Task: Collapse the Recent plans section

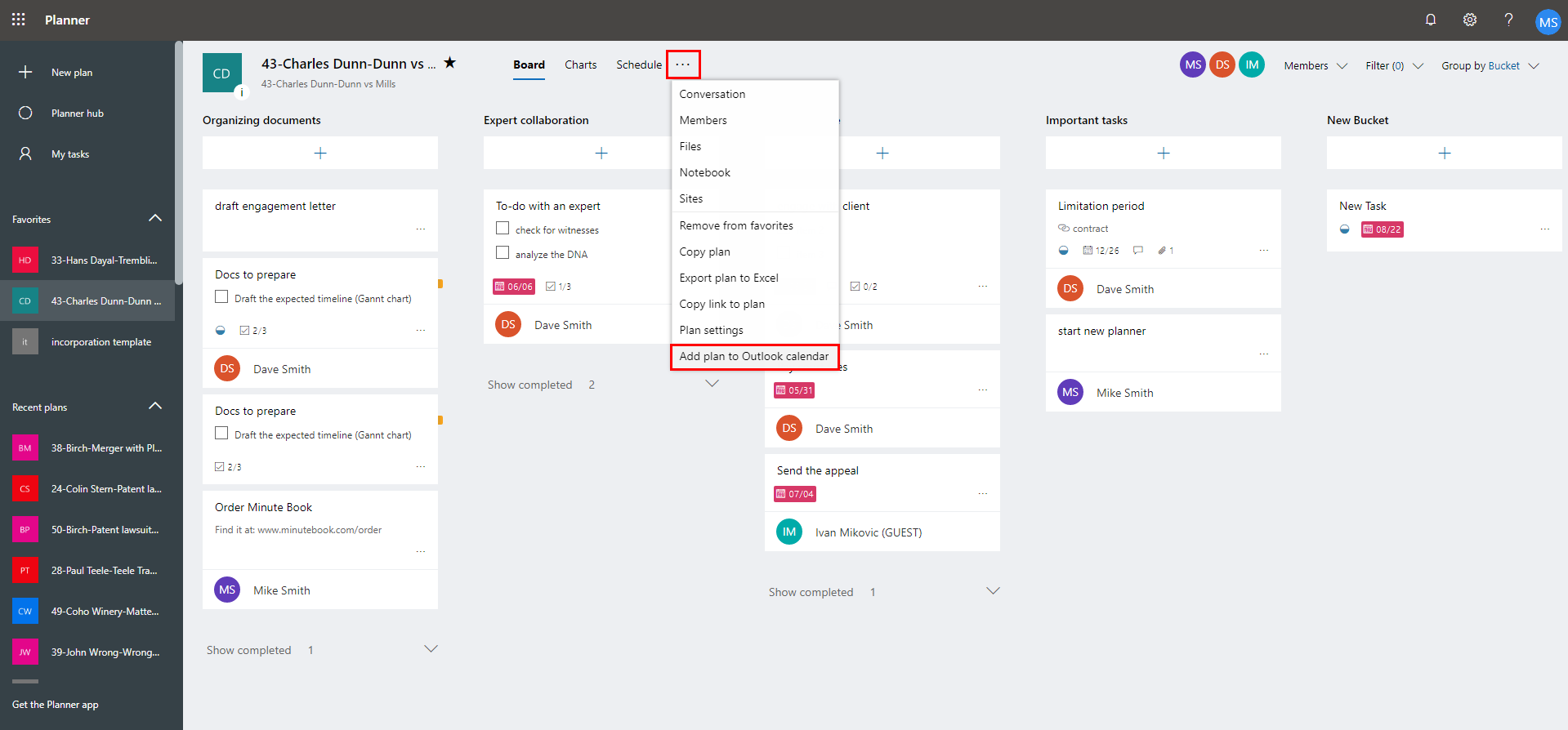Action: [155, 407]
